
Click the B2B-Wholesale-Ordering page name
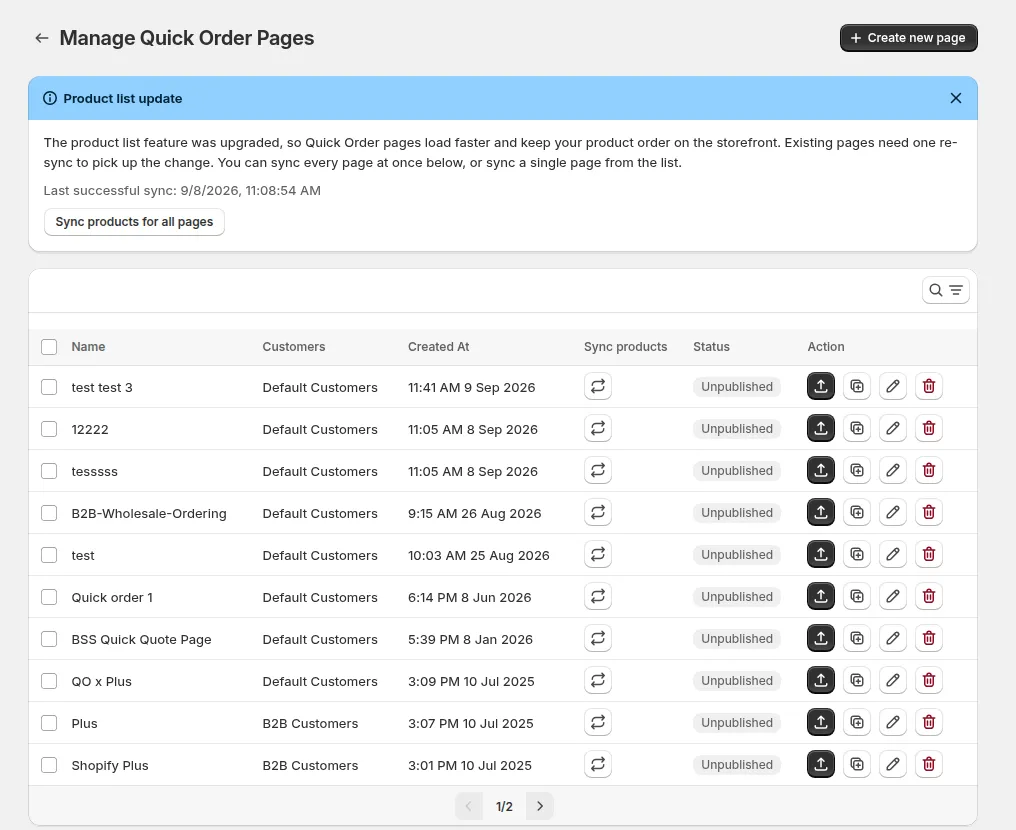pos(149,514)
